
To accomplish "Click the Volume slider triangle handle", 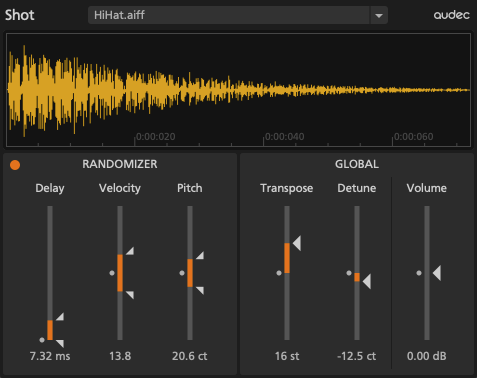I will [437, 273].
